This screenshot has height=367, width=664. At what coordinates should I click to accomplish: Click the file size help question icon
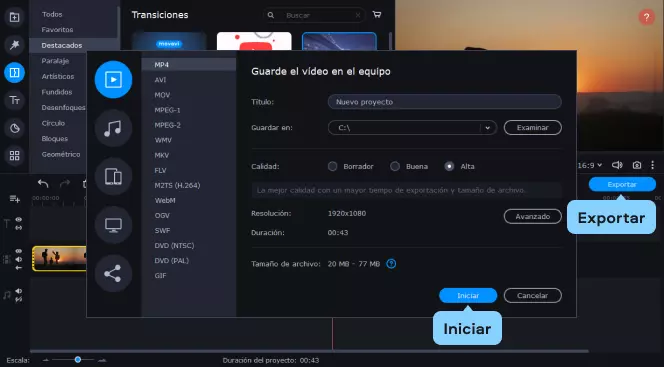(x=391, y=264)
